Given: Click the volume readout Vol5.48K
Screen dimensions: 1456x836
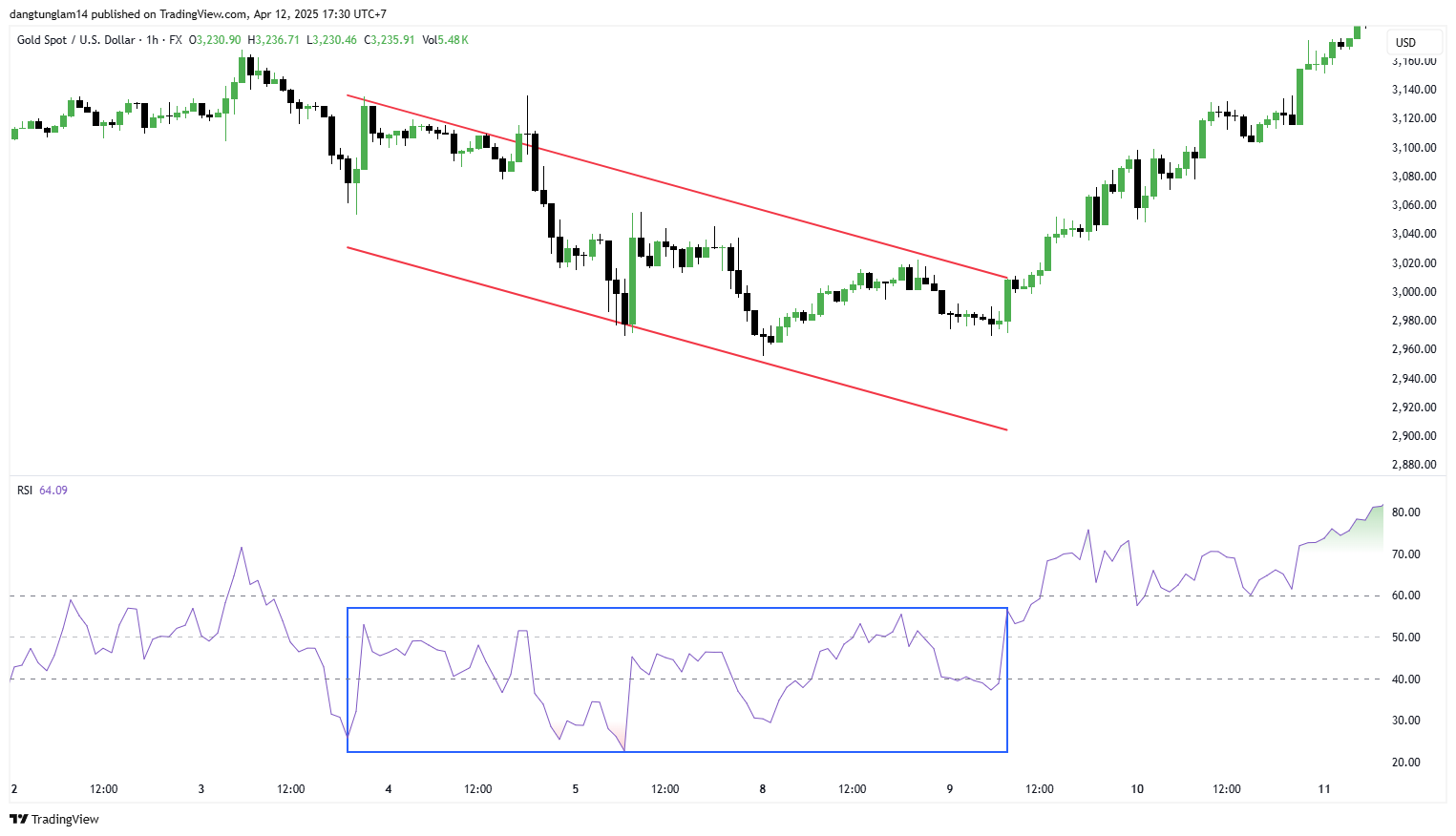Looking at the screenshot, I should [x=445, y=40].
